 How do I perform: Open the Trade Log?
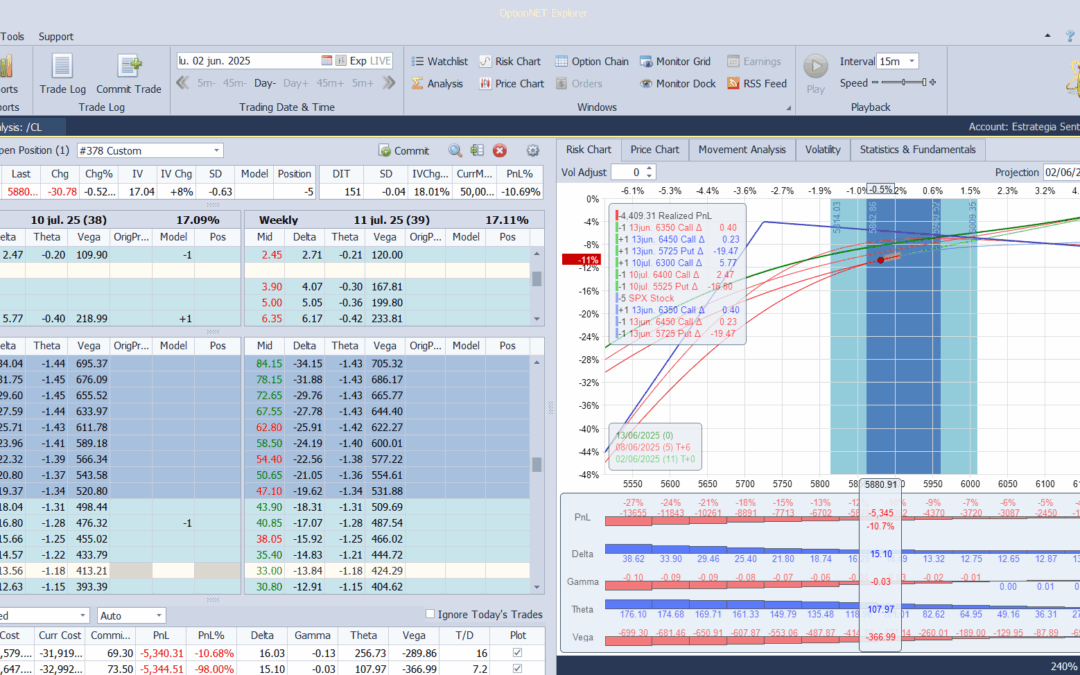62,73
